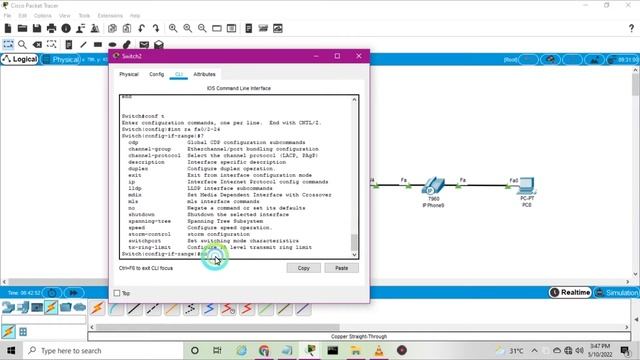
Task: Open the Config tab in Switch2
Action: click(157, 74)
